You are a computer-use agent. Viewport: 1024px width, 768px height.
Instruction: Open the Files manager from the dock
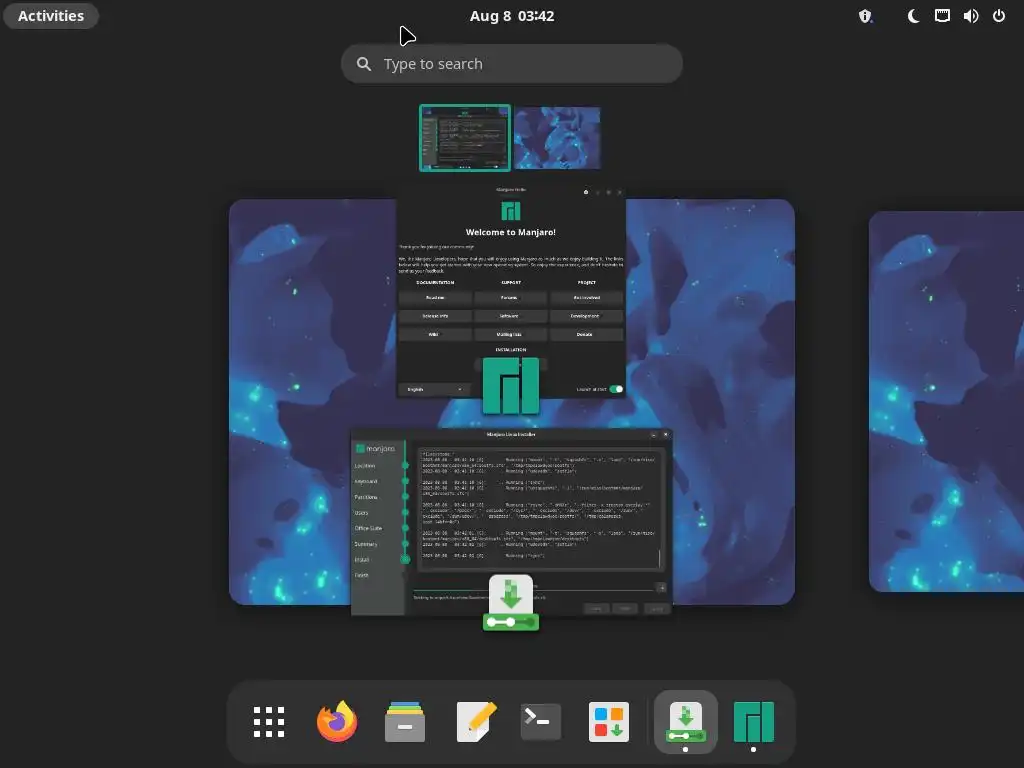(x=405, y=722)
